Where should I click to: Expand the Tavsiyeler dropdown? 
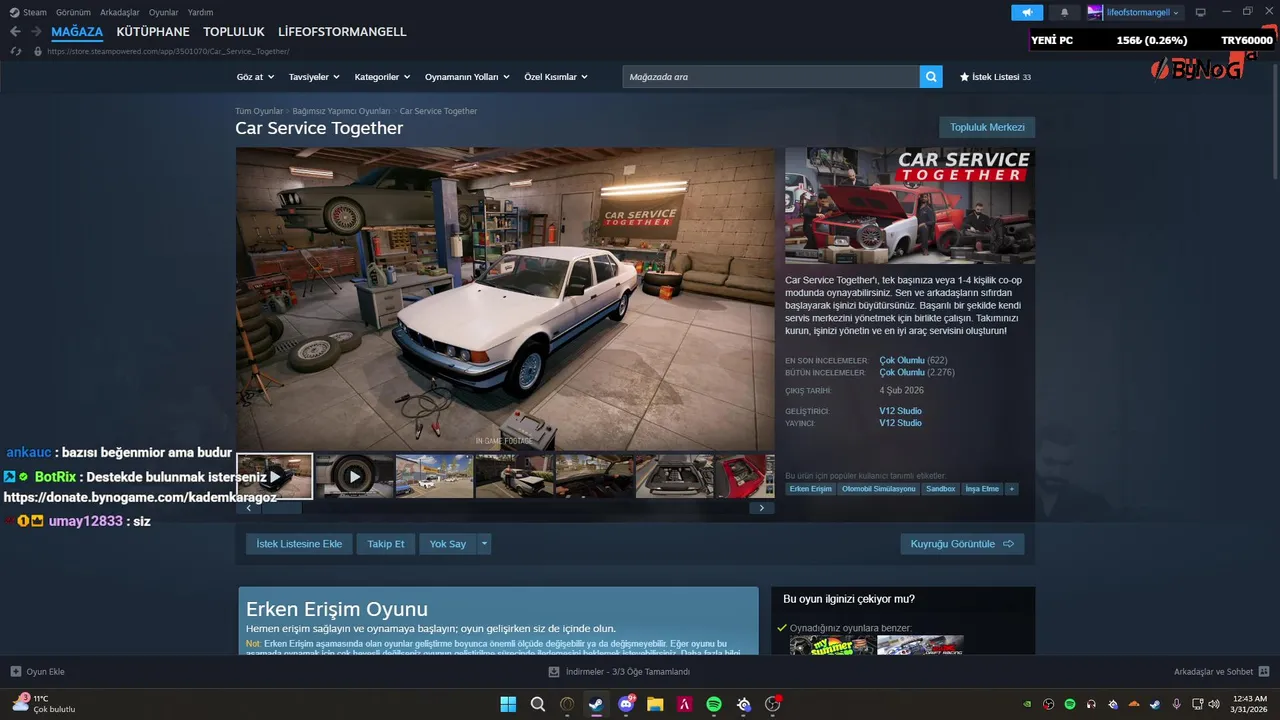pos(314,77)
